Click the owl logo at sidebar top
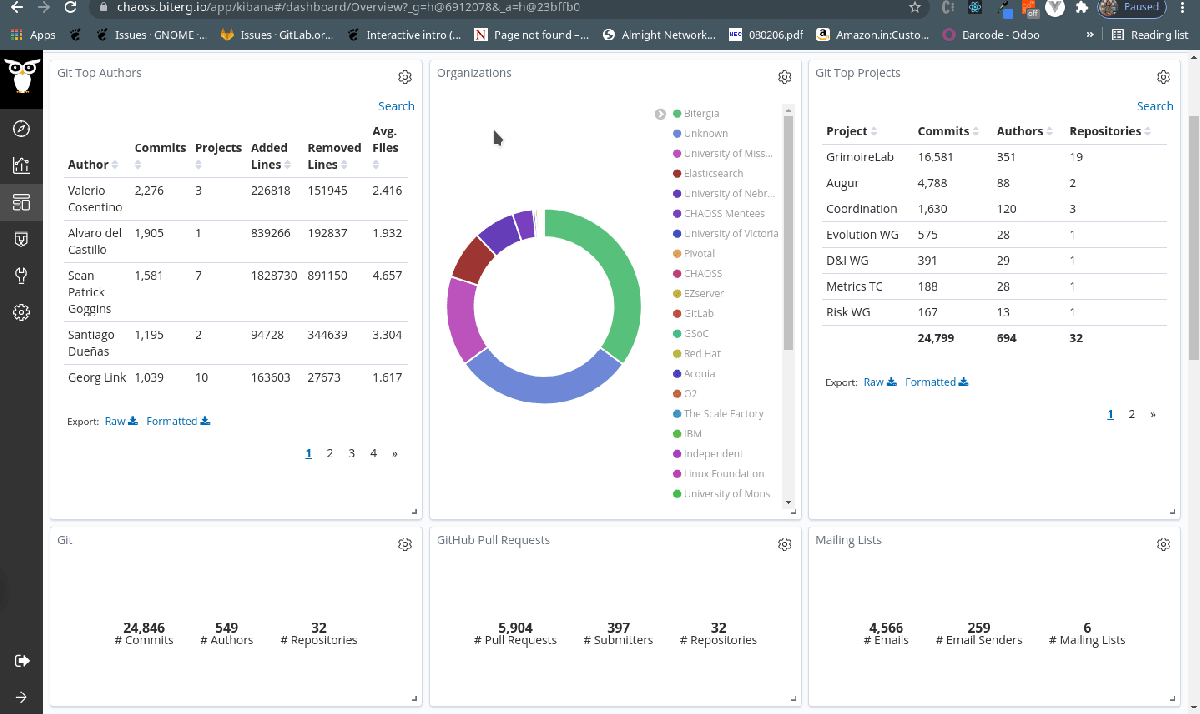Image resolution: width=1200 pixels, height=714 pixels. (x=21, y=79)
